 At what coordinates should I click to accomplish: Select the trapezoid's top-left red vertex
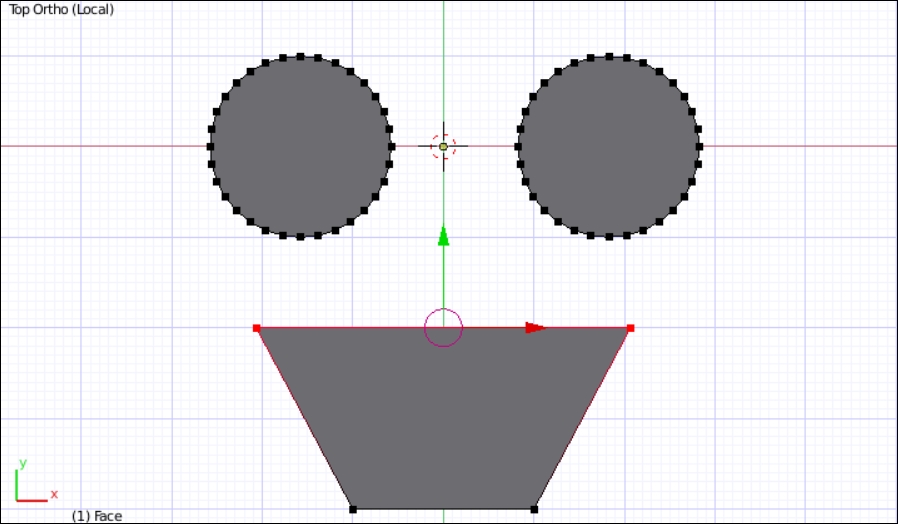pos(257,328)
